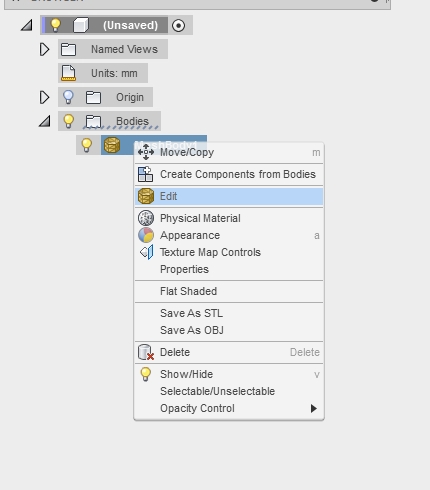Toggle the mesh body visibility lightbulb

point(87,145)
